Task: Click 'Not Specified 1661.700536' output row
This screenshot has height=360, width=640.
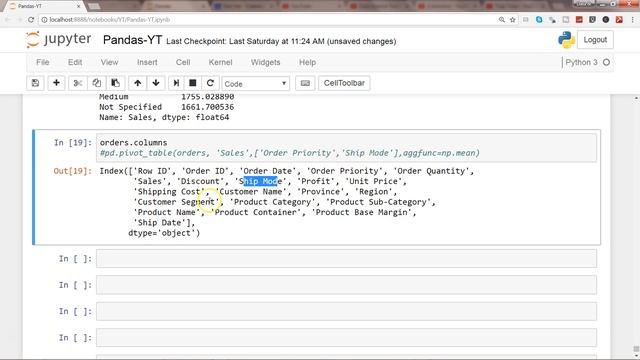Action: 167,107
